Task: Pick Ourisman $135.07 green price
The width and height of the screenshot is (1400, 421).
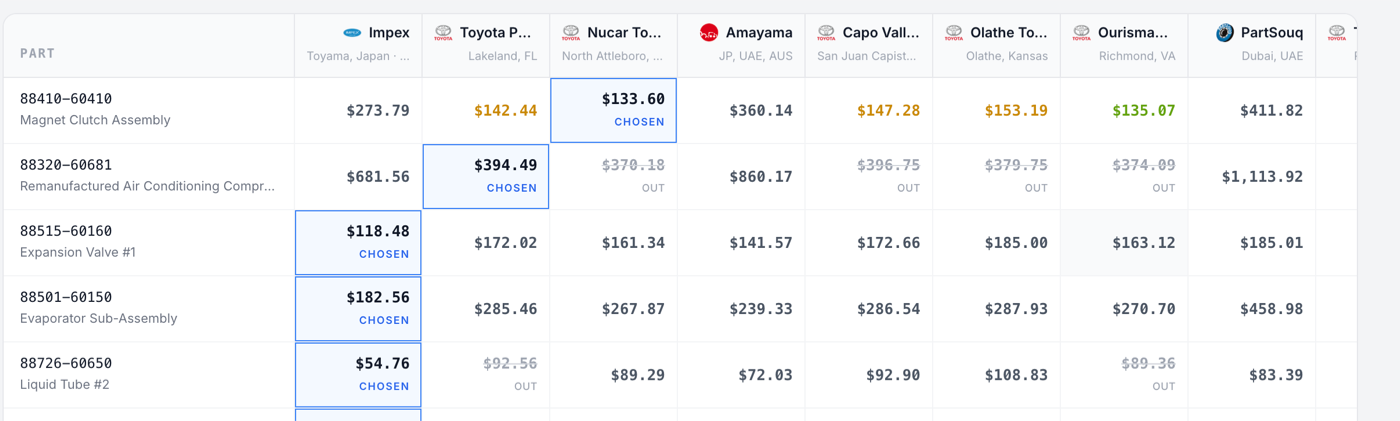Action: [x=1144, y=110]
